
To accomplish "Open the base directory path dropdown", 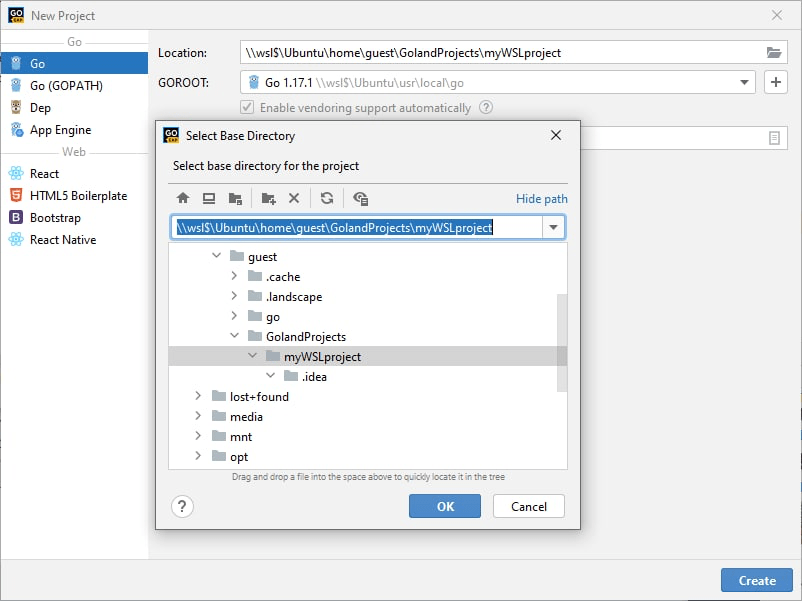I will pyautogui.click(x=553, y=227).
